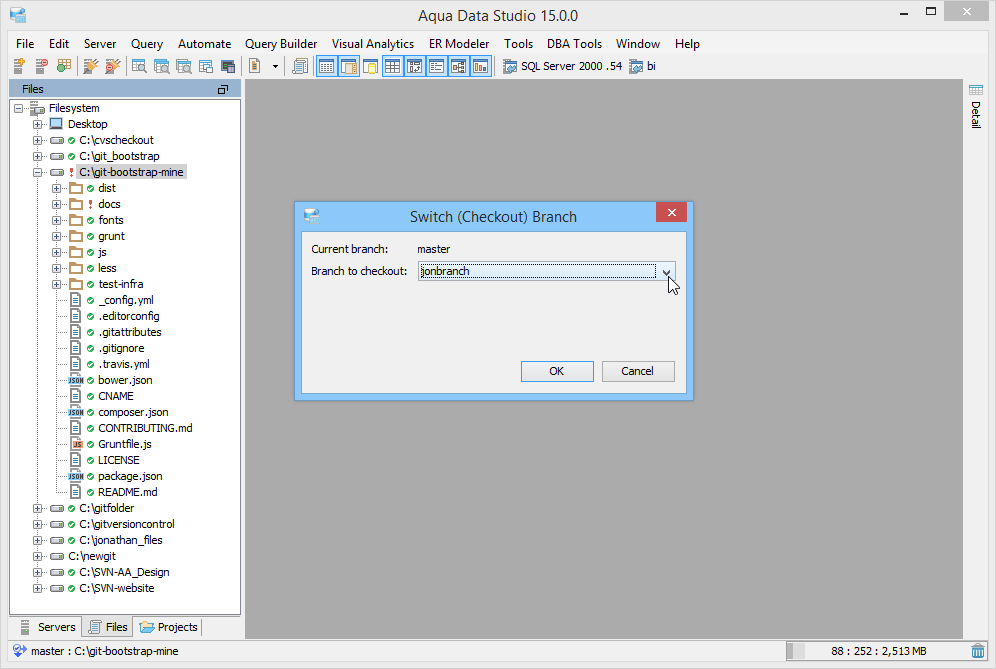Viewport: 996px width, 669px height.
Task: Close the Switch (Checkout) Branch dialog
Action: point(671,212)
